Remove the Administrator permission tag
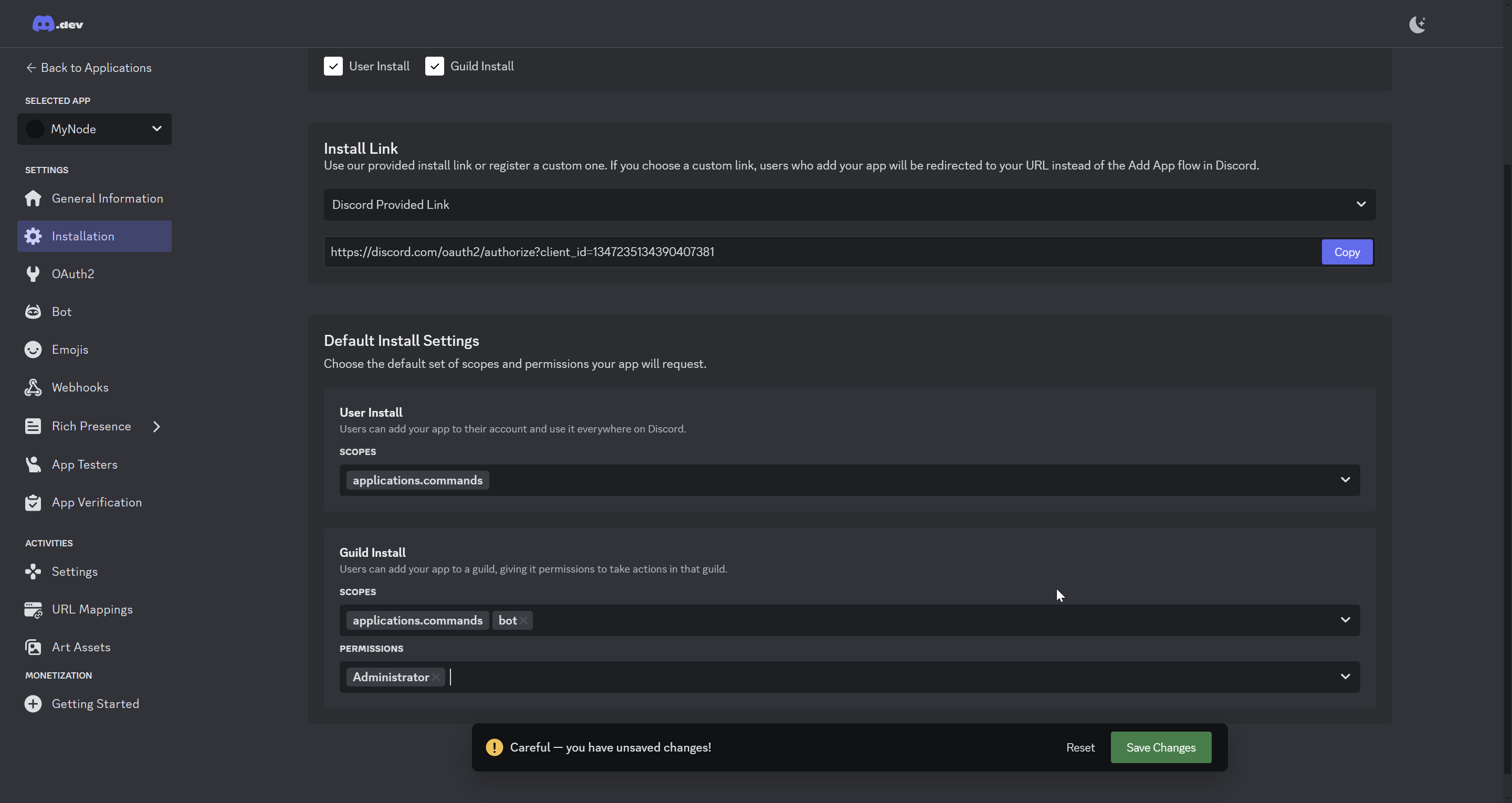 click(x=436, y=678)
